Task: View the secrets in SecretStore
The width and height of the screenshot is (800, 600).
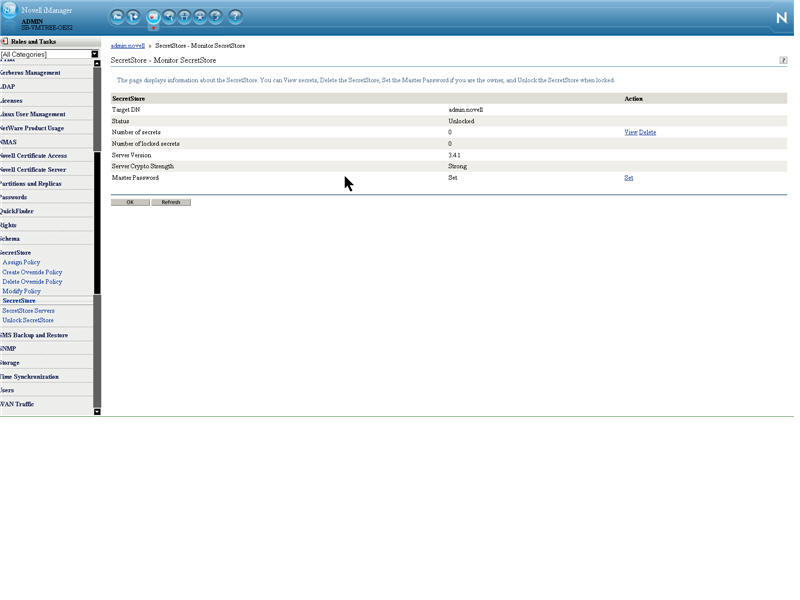Action: click(x=631, y=132)
